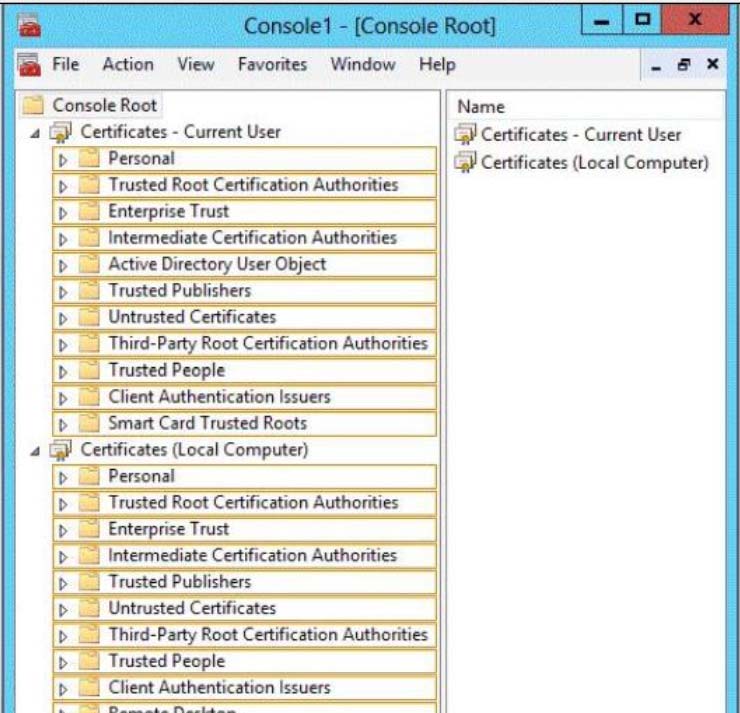This screenshot has height=713, width=740.
Task: Click folder icon of Active Directory User Object
Action: [89, 264]
